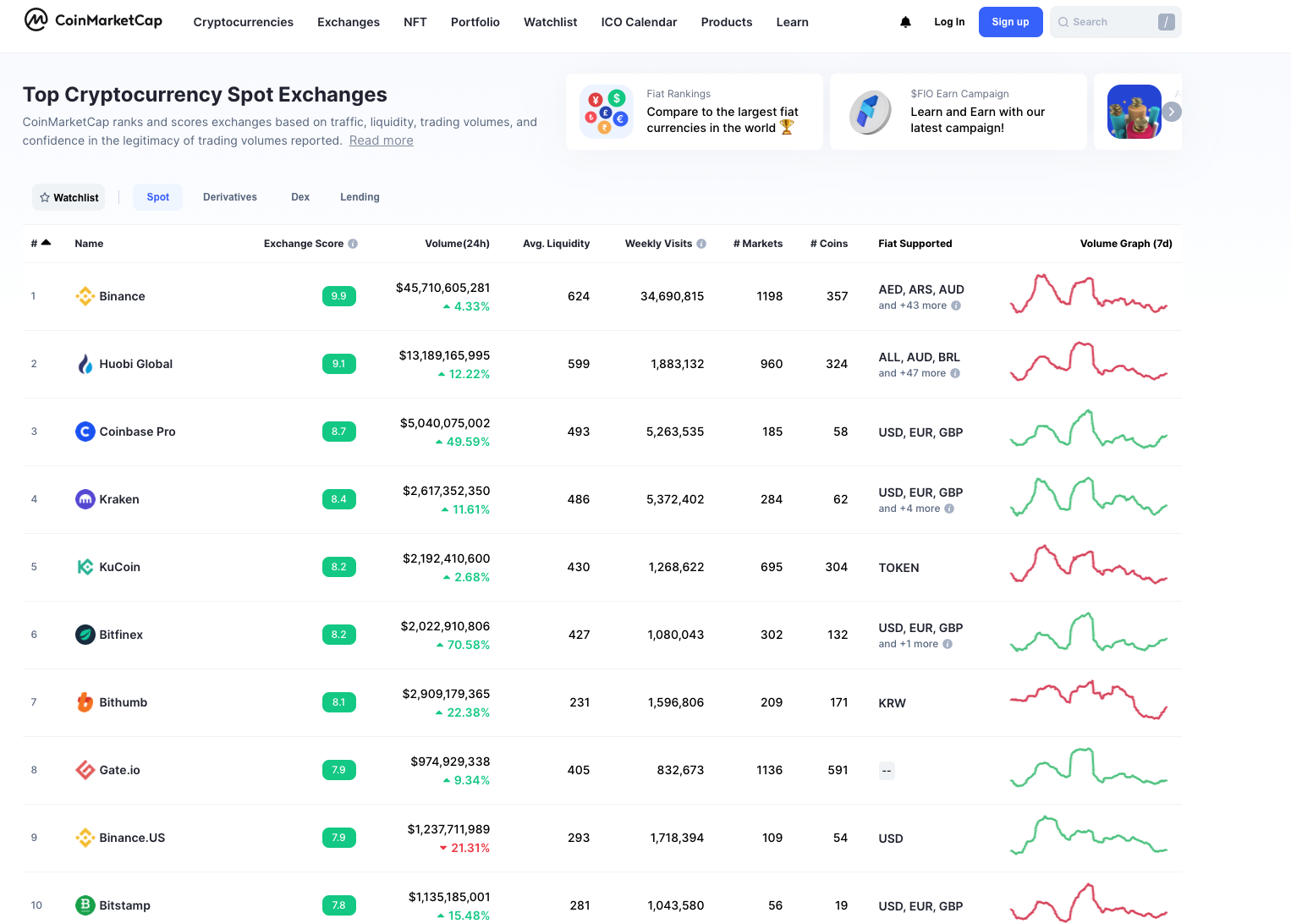Open Compare largest fiat currencies banner
This screenshot has height=924, width=1291.
[x=695, y=112]
